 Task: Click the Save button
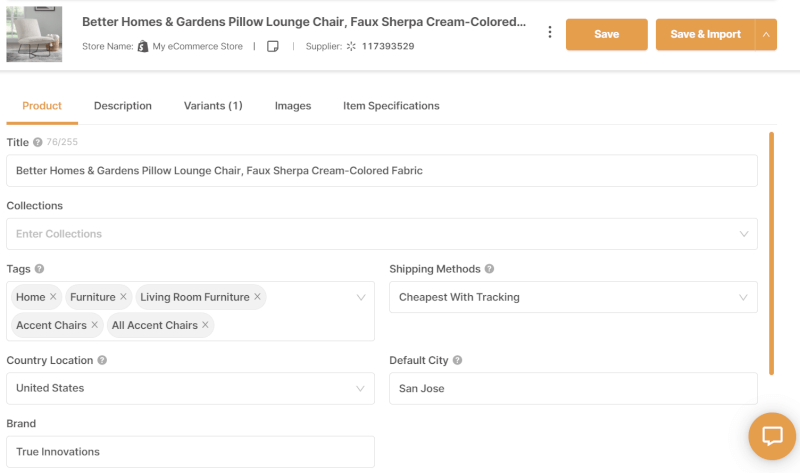(x=607, y=35)
